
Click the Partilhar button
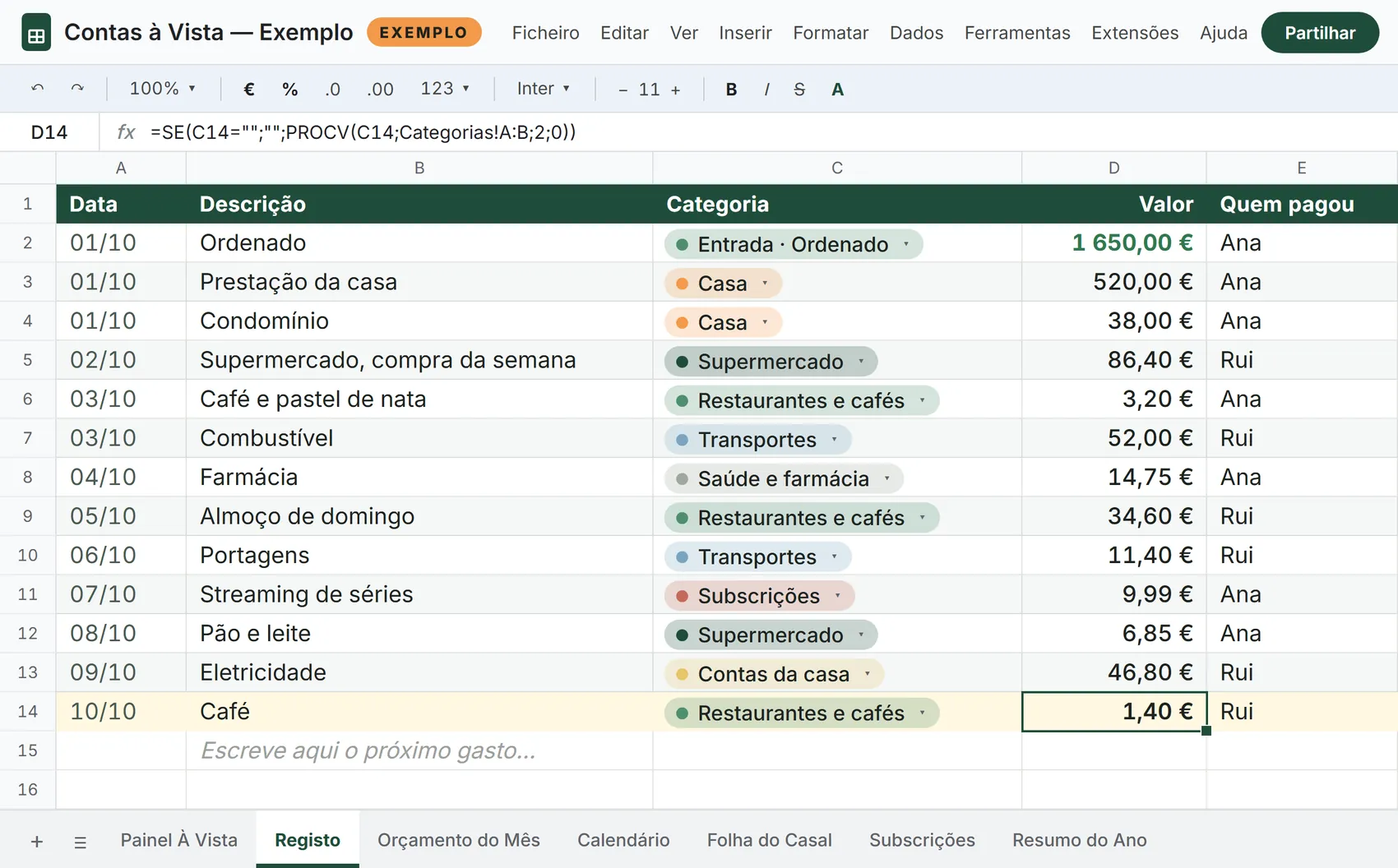point(1320,33)
